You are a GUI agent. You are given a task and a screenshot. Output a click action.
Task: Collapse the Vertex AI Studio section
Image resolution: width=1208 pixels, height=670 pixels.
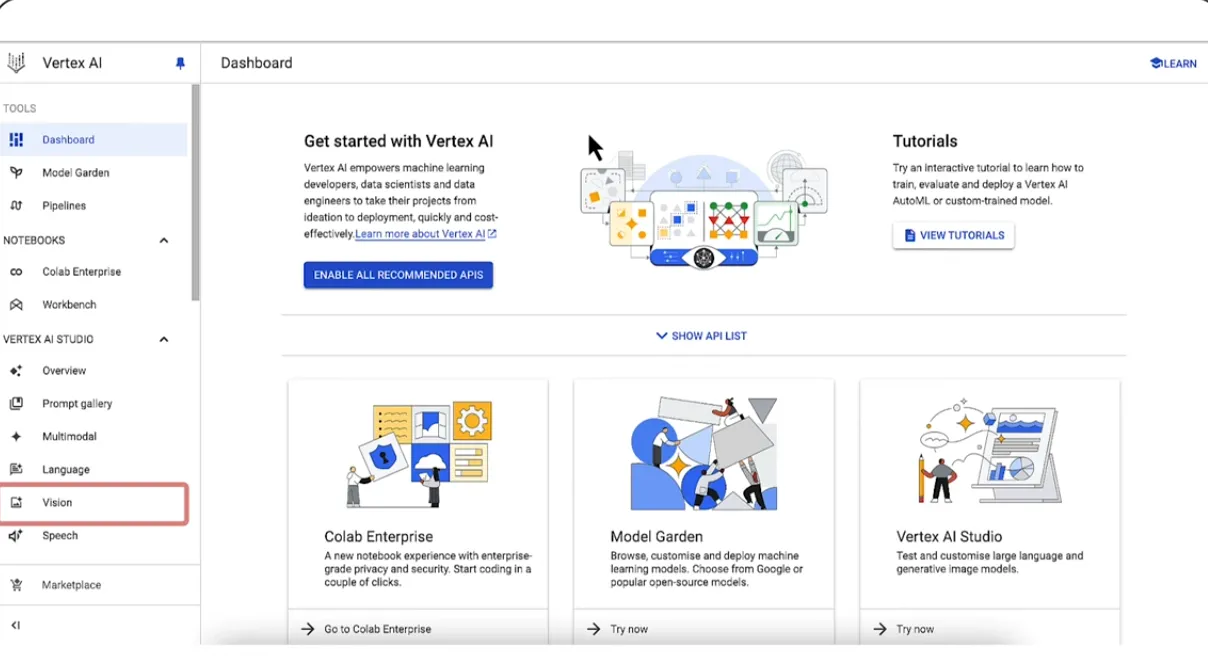point(164,339)
